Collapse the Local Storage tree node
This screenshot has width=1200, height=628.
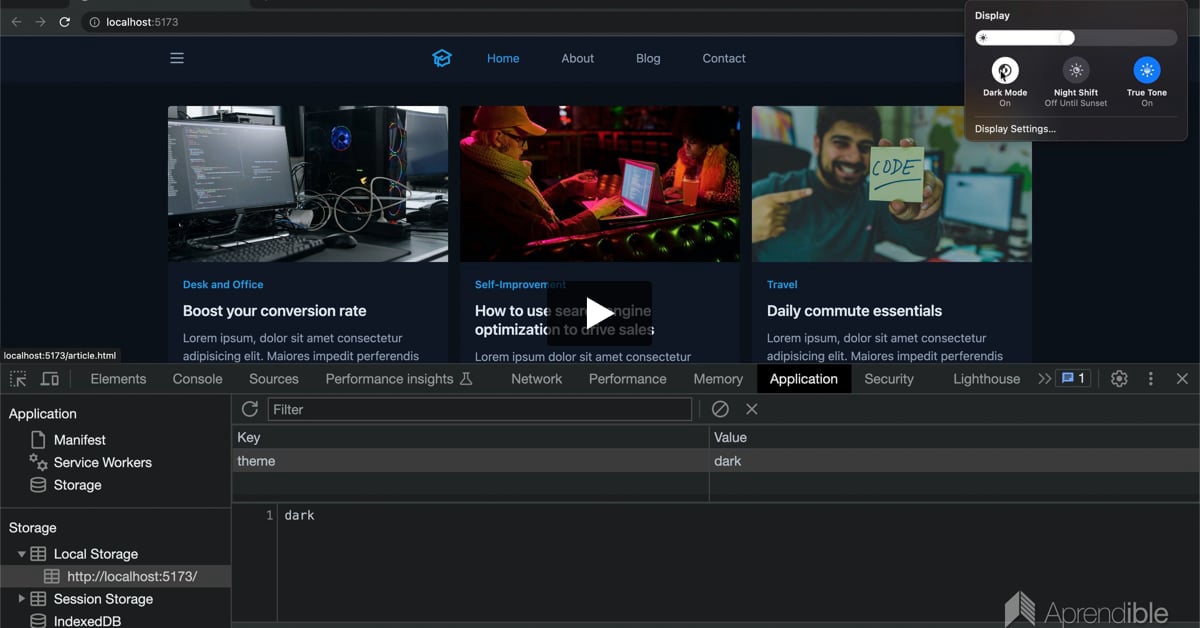[x=22, y=554]
